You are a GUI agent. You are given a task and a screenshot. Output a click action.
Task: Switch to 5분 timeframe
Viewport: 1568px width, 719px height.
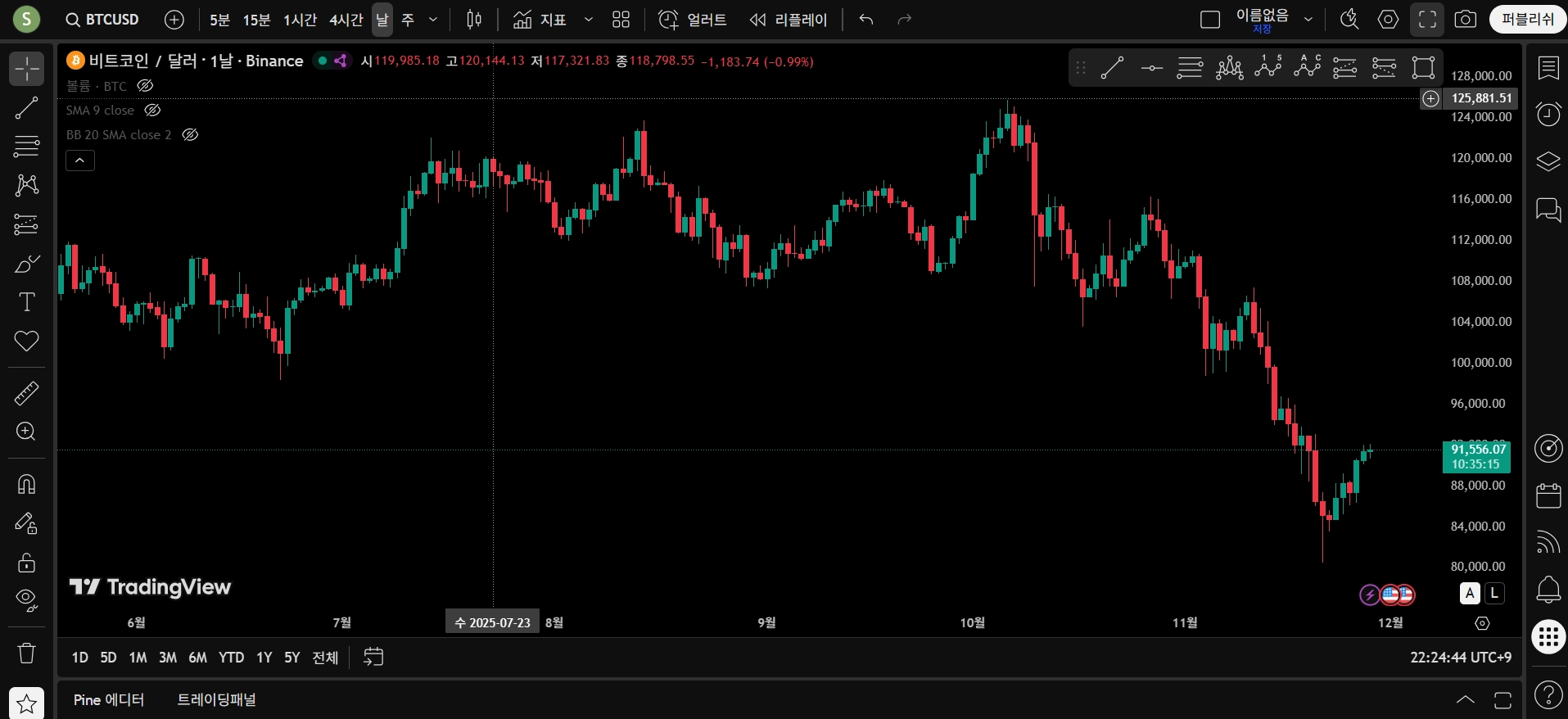(x=219, y=20)
